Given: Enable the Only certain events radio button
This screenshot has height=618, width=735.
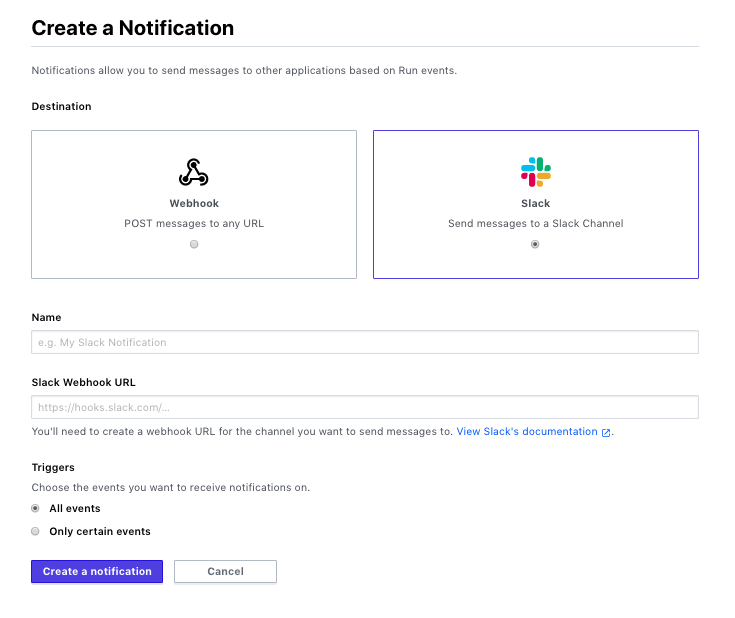Looking at the screenshot, I should pyautogui.click(x=36, y=532).
